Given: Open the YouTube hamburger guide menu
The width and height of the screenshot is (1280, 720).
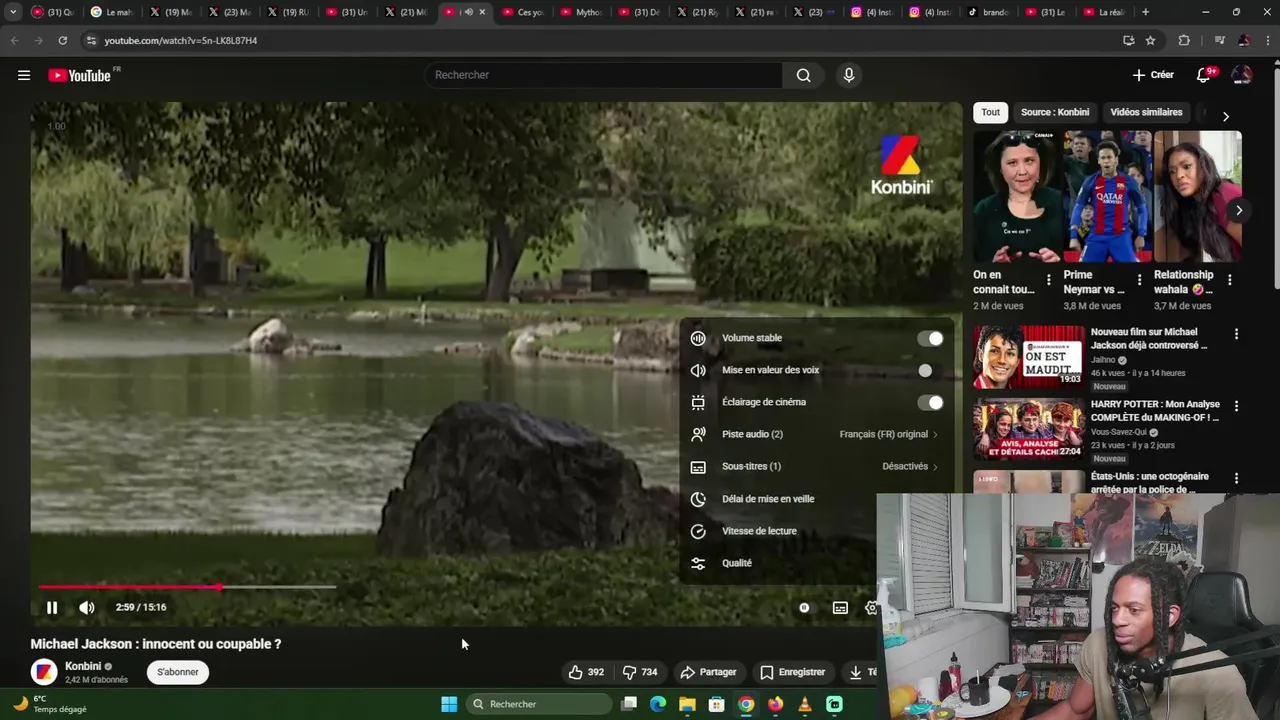Looking at the screenshot, I should pos(24,75).
